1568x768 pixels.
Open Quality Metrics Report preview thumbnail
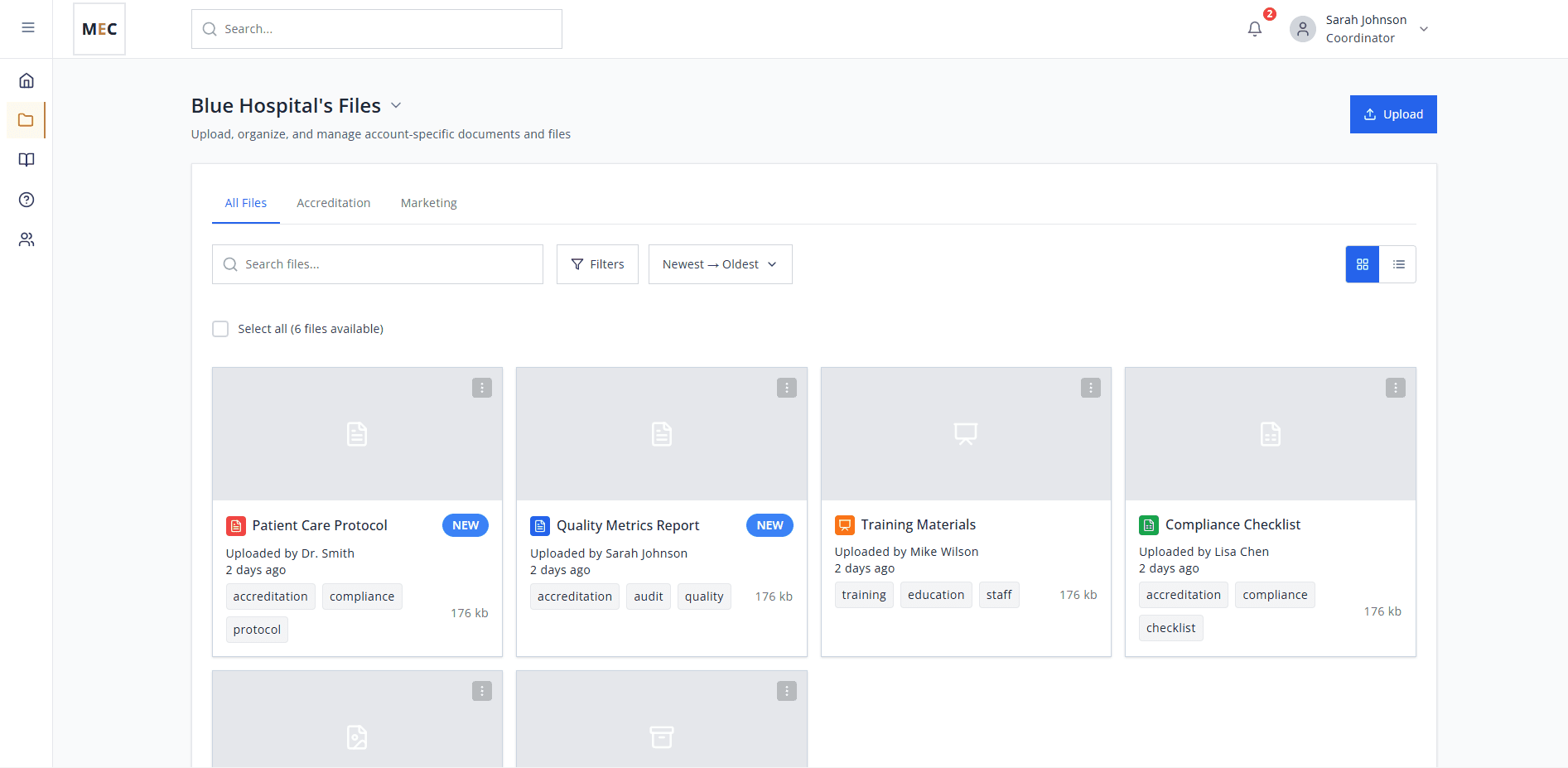[x=662, y=434]
